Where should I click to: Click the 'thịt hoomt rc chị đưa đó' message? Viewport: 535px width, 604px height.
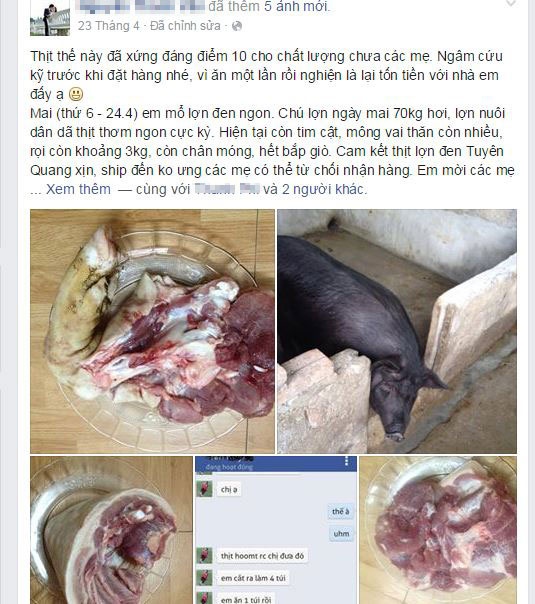click(x=262, y=556)
